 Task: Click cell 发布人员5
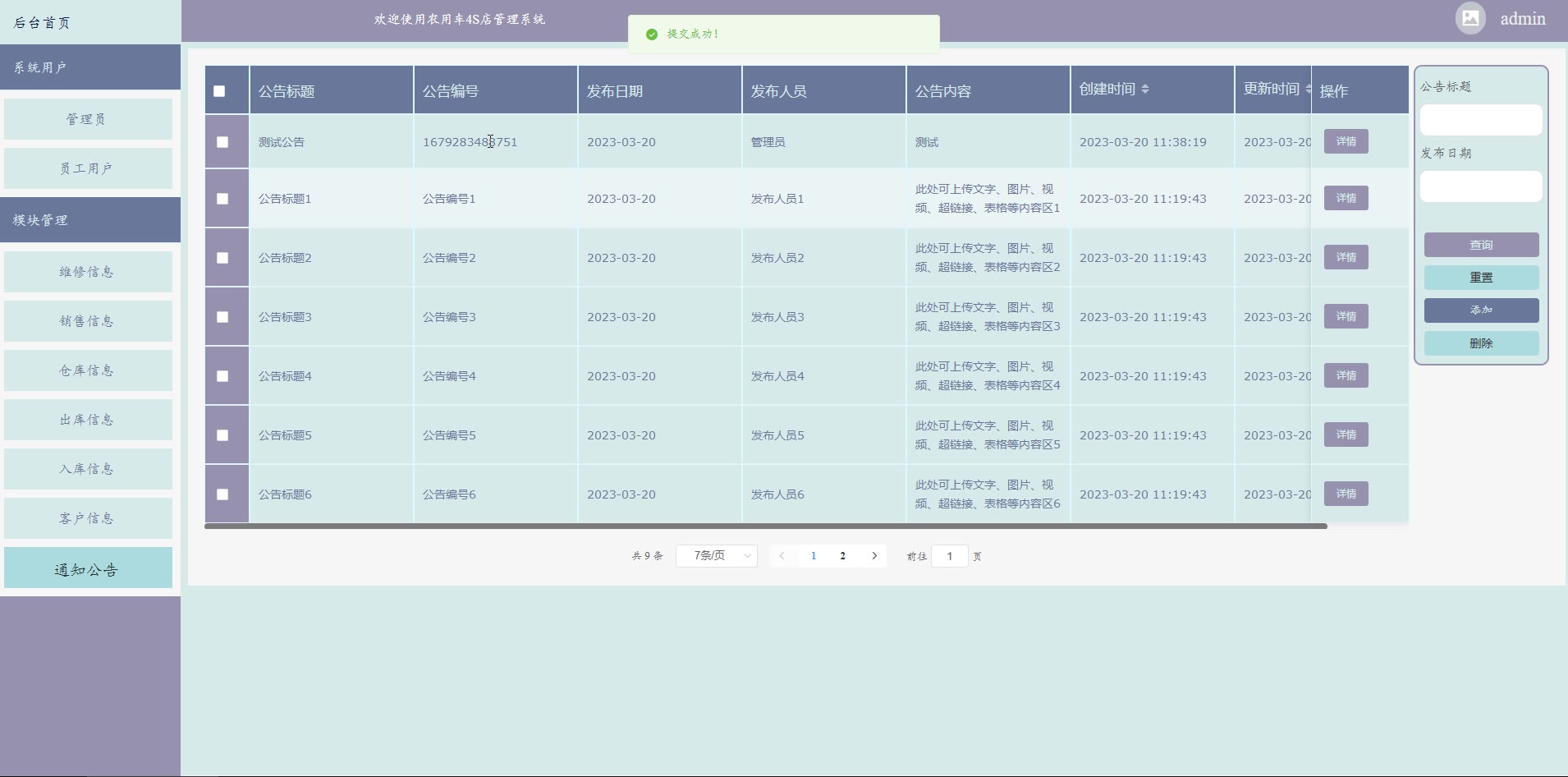coord(777,435)
